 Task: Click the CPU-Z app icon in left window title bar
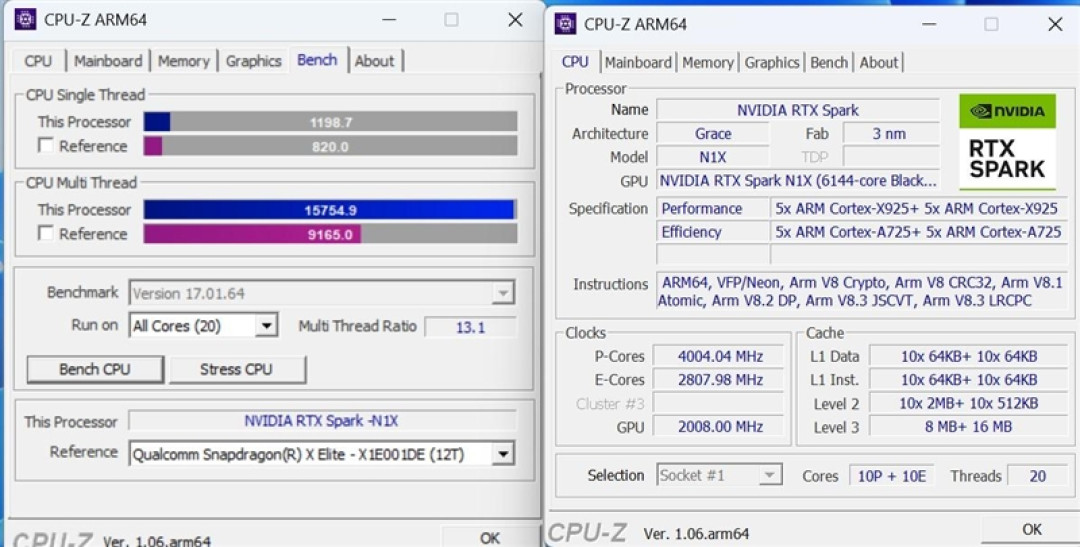(x=25, y=19)
